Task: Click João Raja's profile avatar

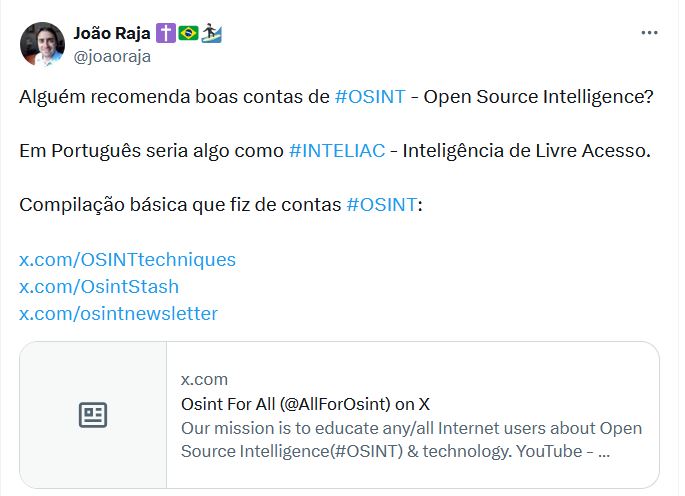Action: point(42,43)
